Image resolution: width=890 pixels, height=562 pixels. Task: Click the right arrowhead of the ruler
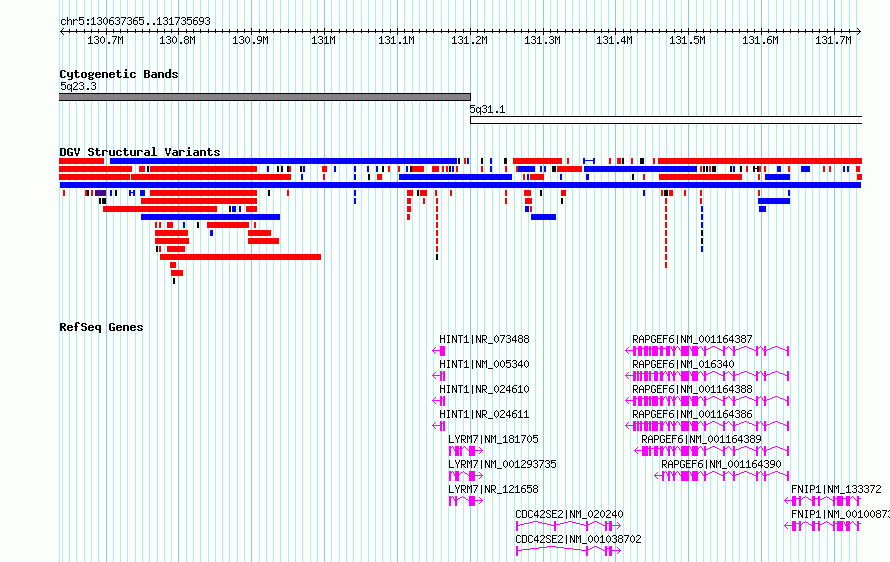click(859, 32)
